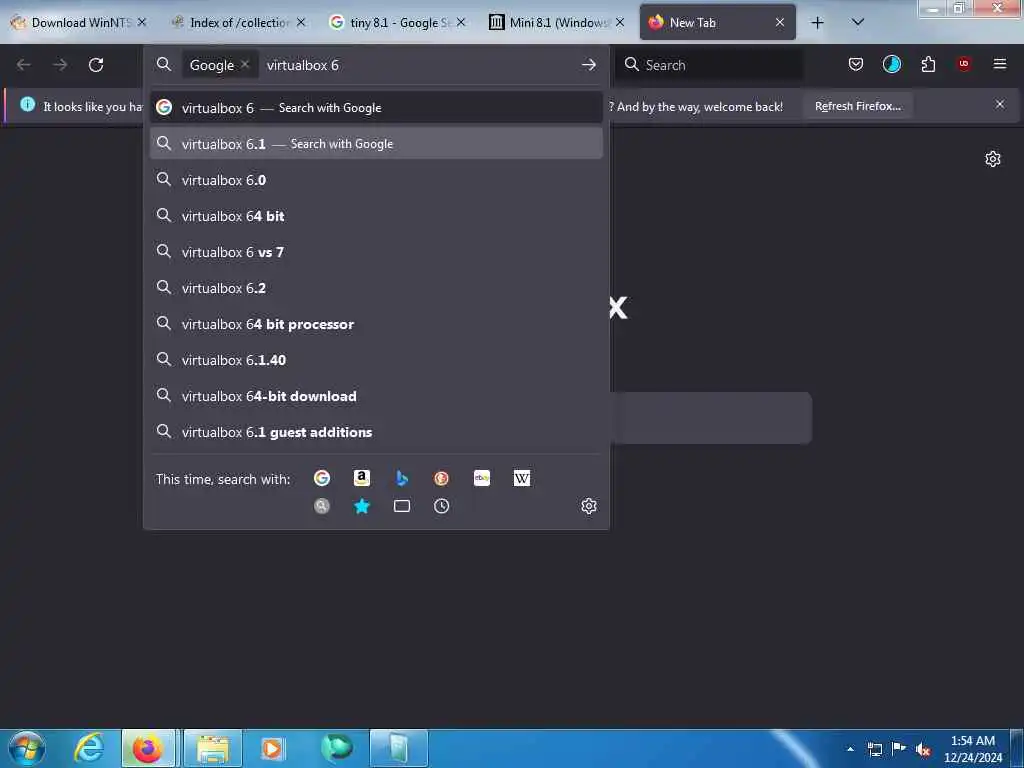The image size is (1024, 768).
Task: Search this time with Google icon
Action: click(x=321, y=478)
